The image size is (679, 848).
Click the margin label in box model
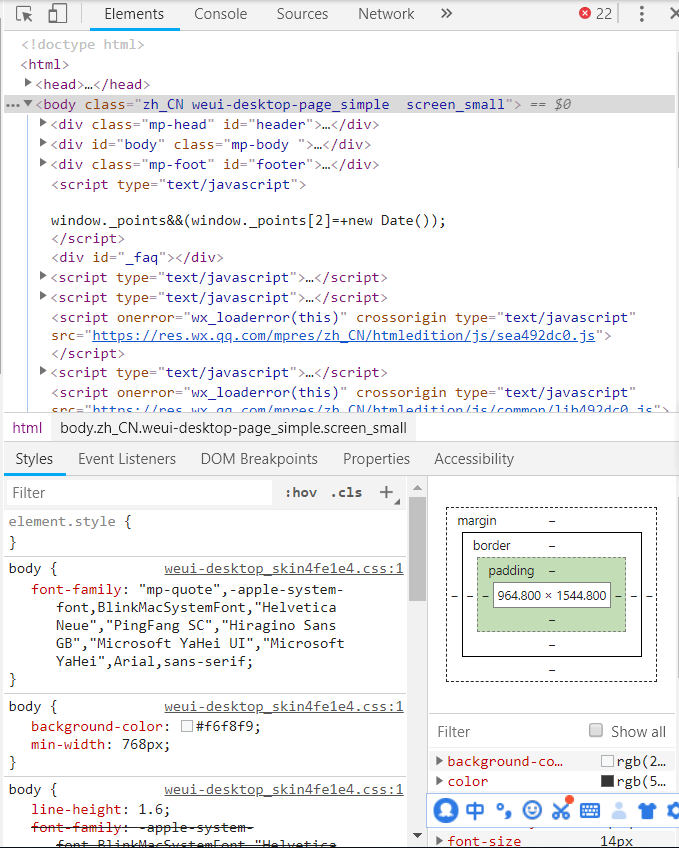coord(476,521)
